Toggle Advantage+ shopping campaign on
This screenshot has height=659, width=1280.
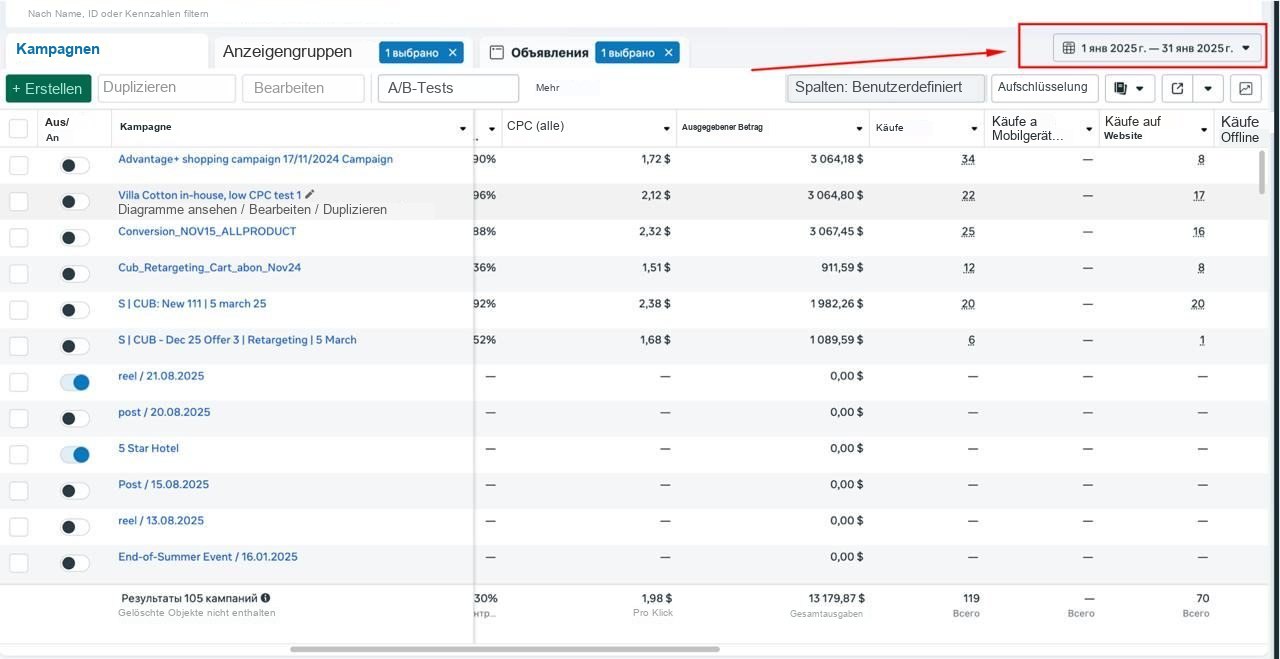coord(75,166)
